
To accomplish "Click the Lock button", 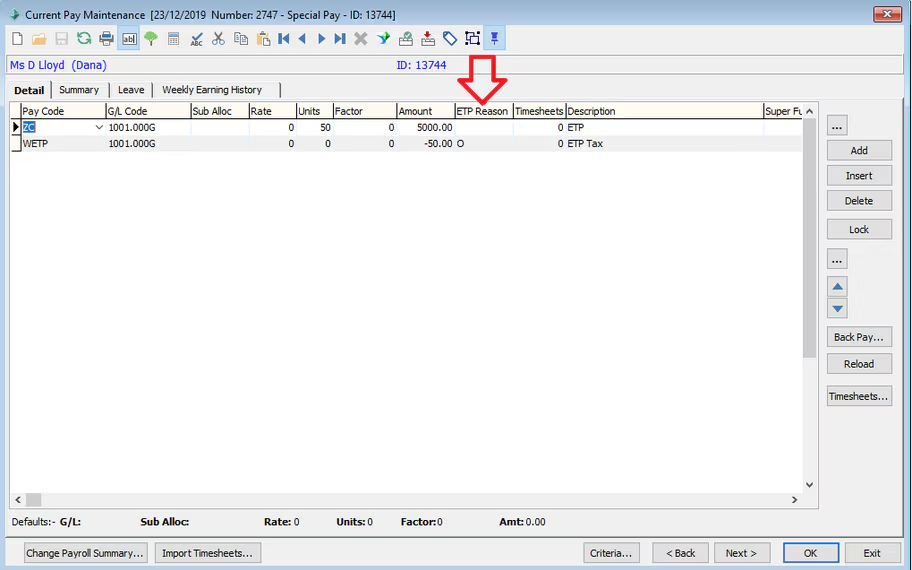I will [x=859, y=229].
